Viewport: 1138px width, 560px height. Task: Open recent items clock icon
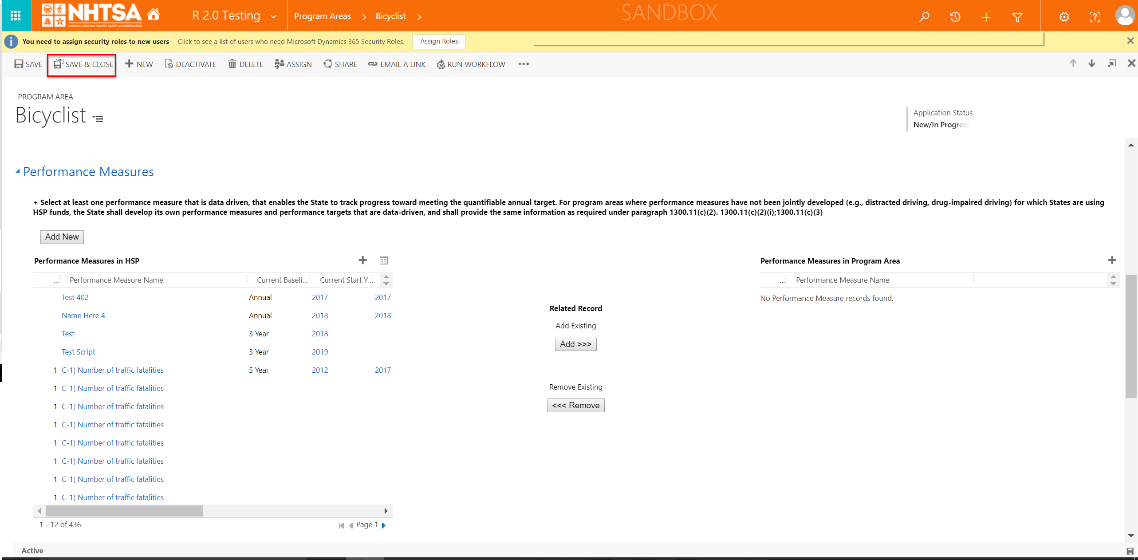(956, 17)
